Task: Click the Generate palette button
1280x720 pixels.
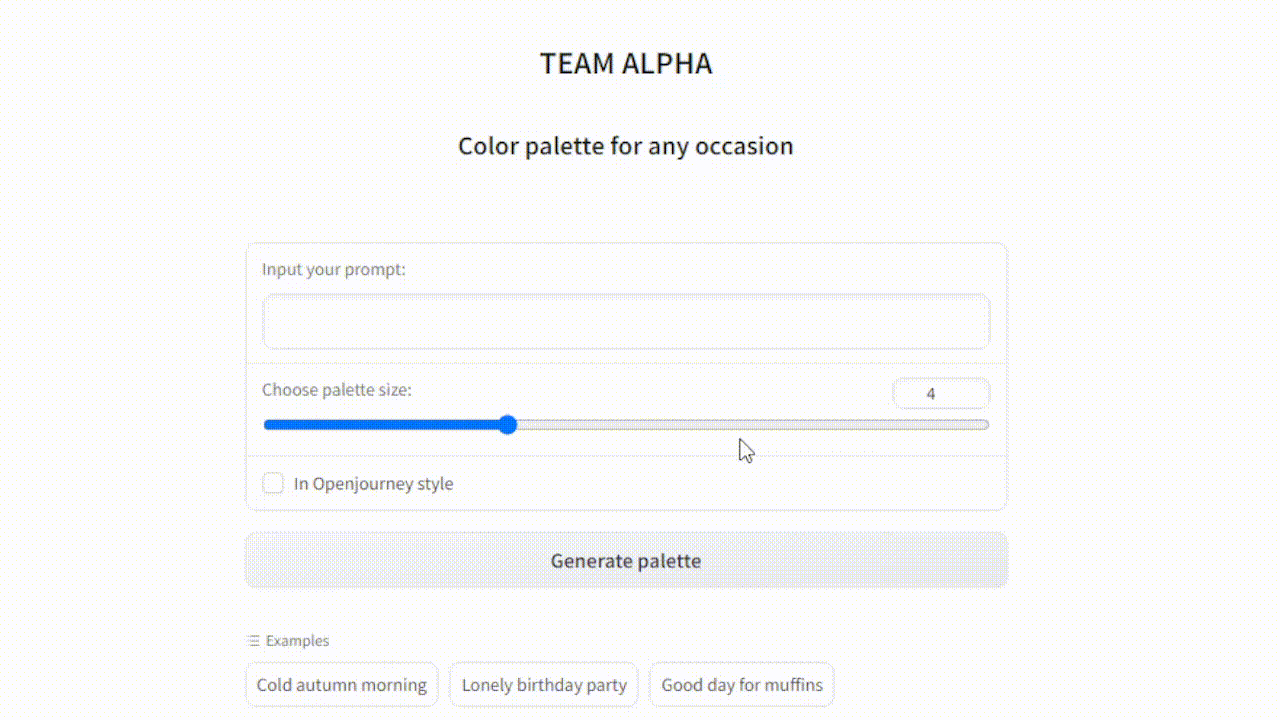Action: [626, 560]
